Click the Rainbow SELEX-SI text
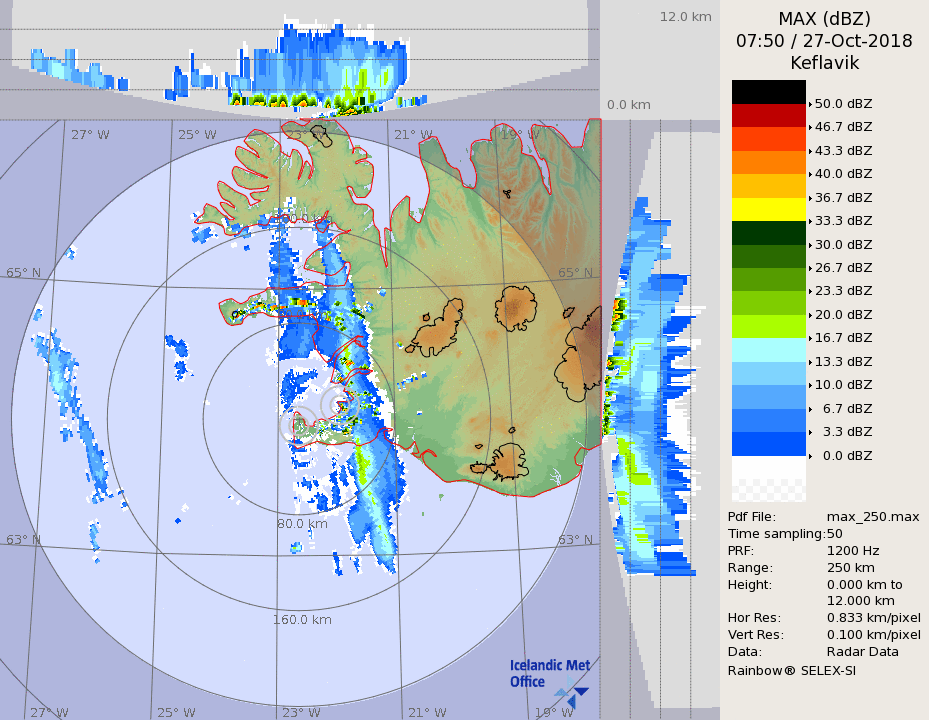The width and height of the screenshot is (929, 720). 791,669
